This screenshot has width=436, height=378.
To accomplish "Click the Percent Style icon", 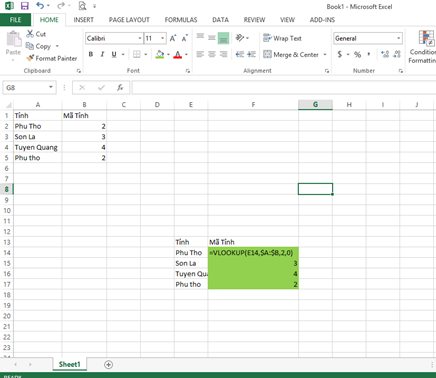I will click(x=357, y=54).
